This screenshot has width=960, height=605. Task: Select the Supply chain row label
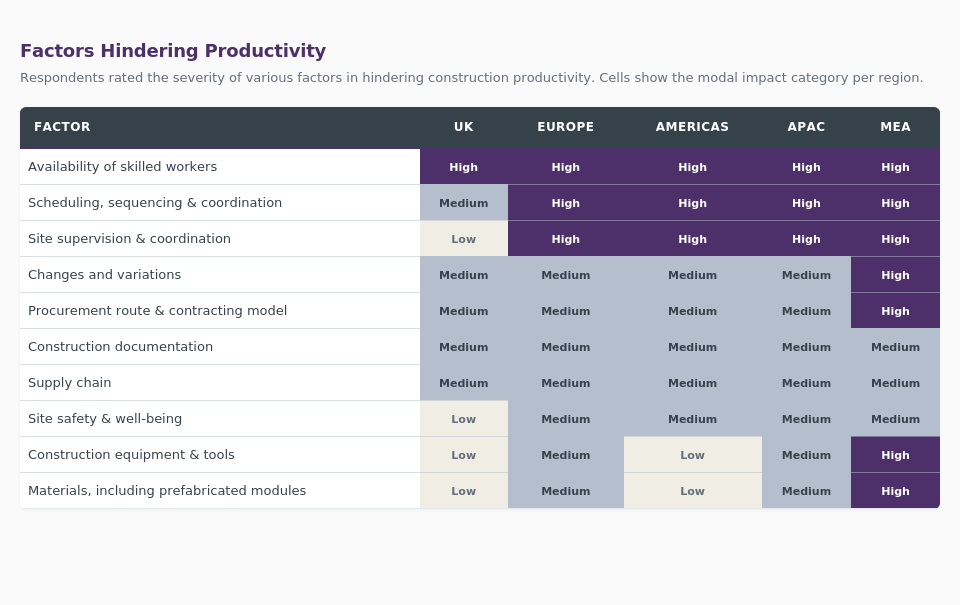[x=70, y=383]
